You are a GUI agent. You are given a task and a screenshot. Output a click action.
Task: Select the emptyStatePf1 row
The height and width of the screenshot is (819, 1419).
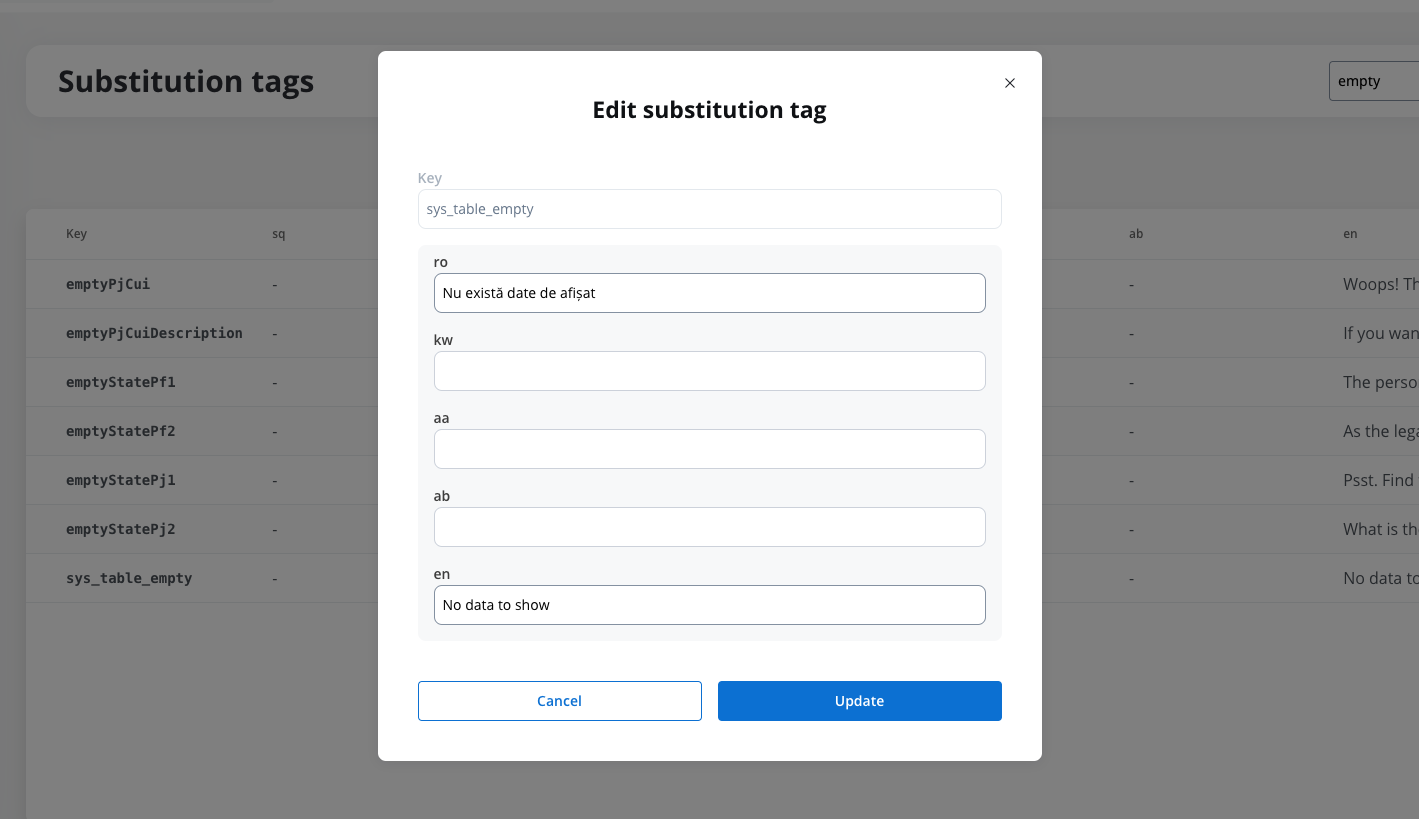[x=722, y=382]
